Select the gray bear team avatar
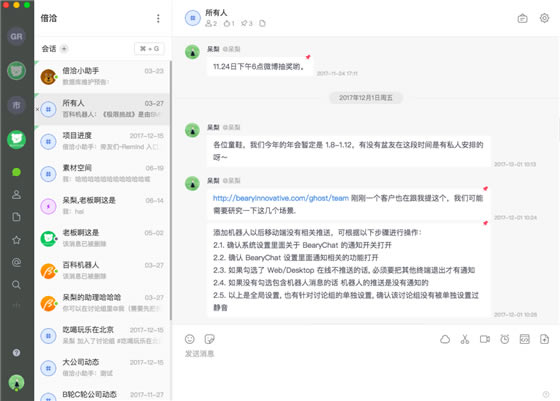 pos(16,70)
